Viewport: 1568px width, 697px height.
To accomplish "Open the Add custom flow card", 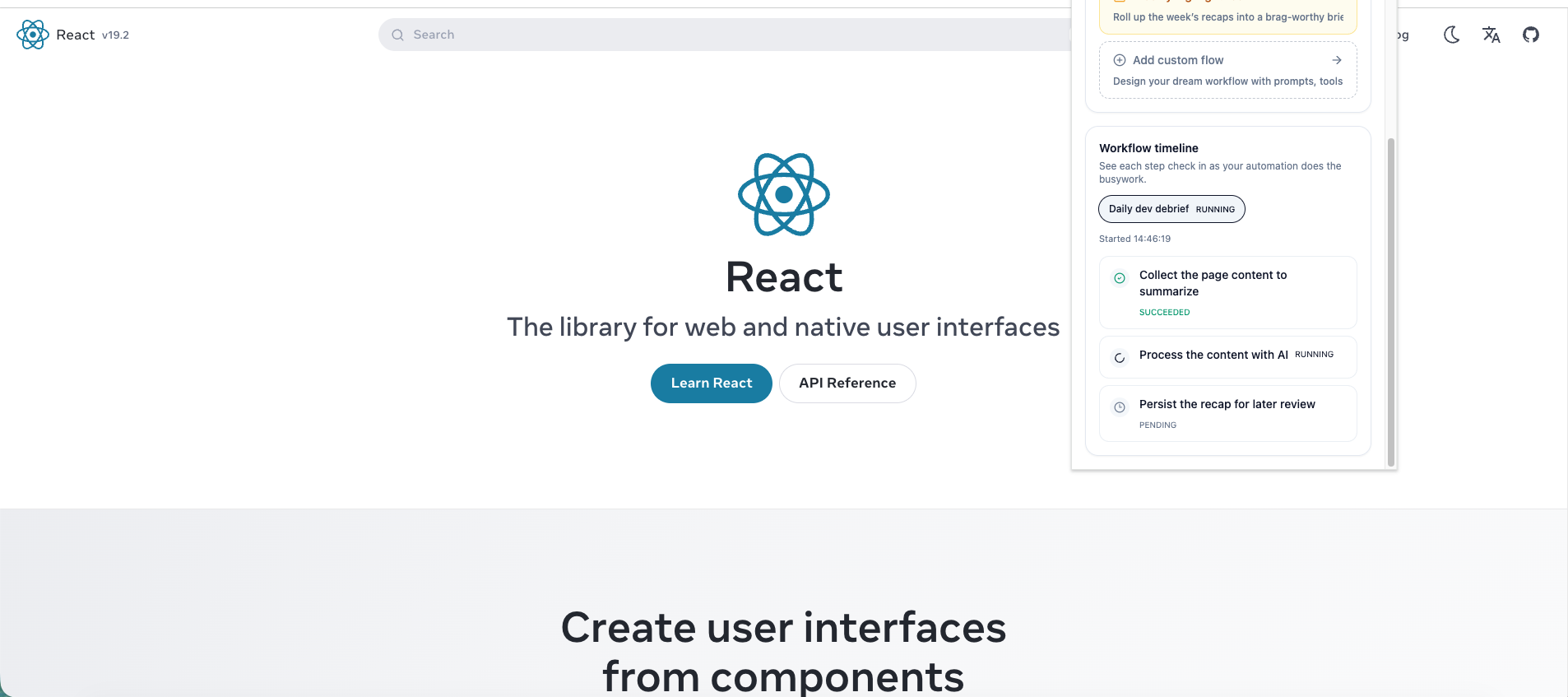I will (1228, 70).
